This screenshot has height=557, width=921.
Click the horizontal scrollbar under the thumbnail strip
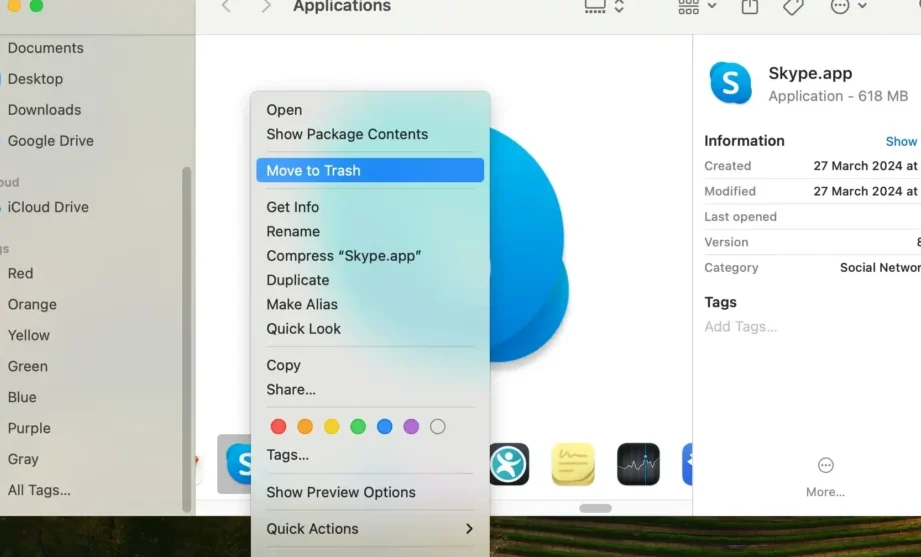[595, 508]
